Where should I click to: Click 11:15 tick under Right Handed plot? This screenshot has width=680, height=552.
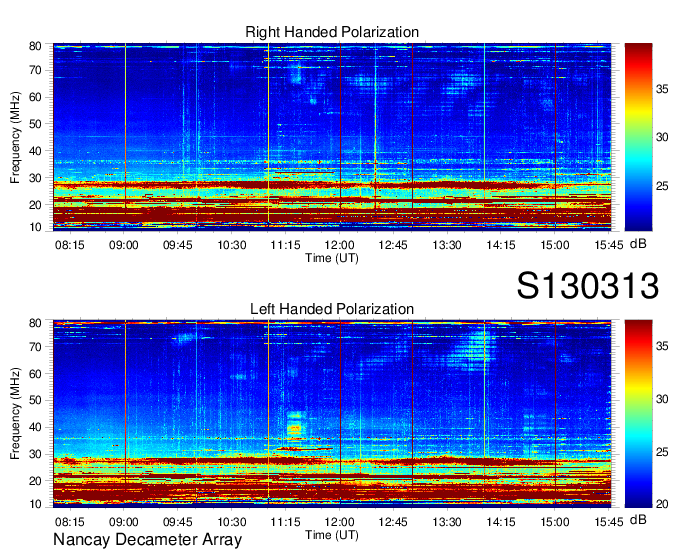(285, 245)
